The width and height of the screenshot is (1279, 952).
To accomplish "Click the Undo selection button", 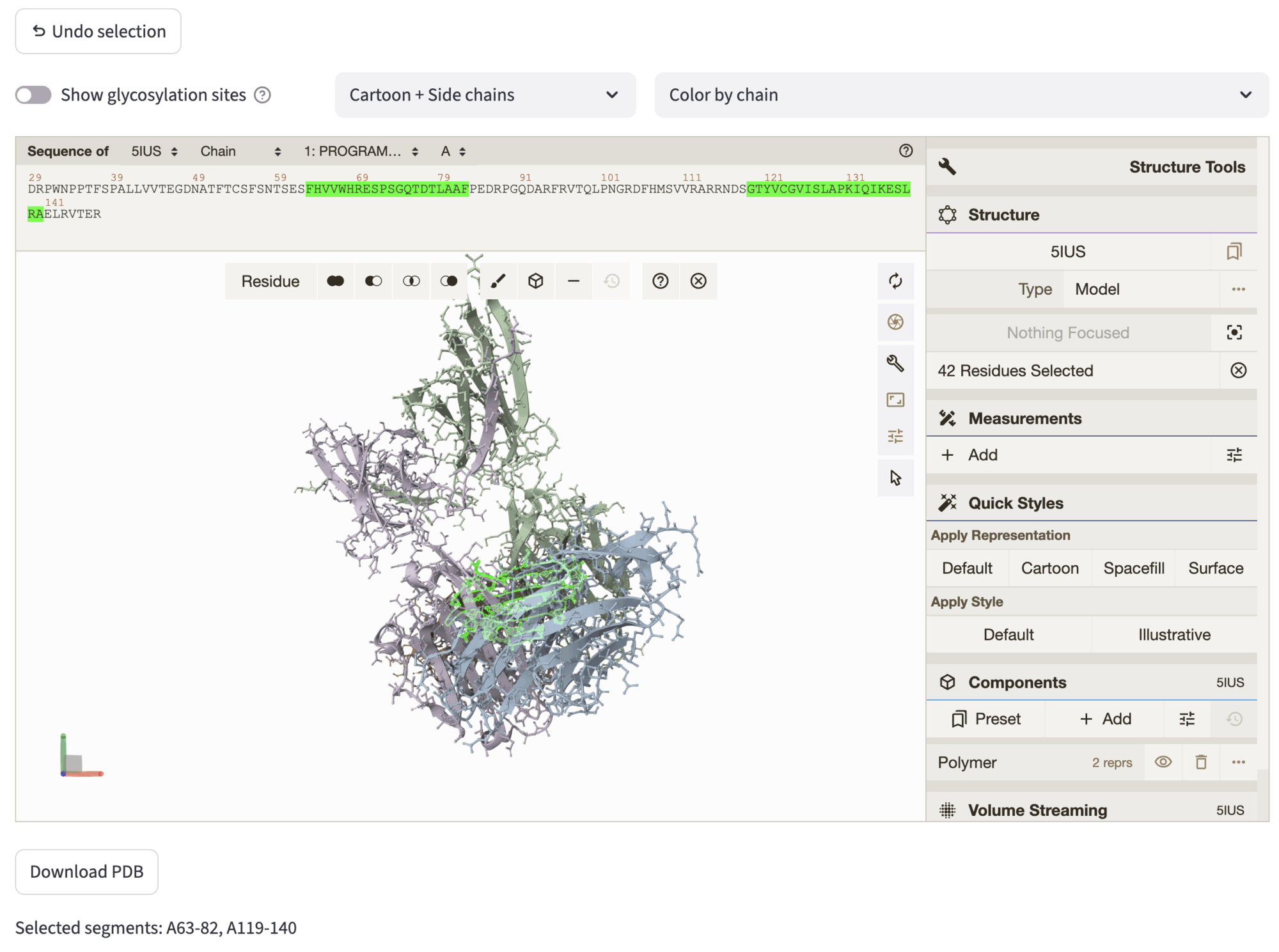I will point(98,31).
